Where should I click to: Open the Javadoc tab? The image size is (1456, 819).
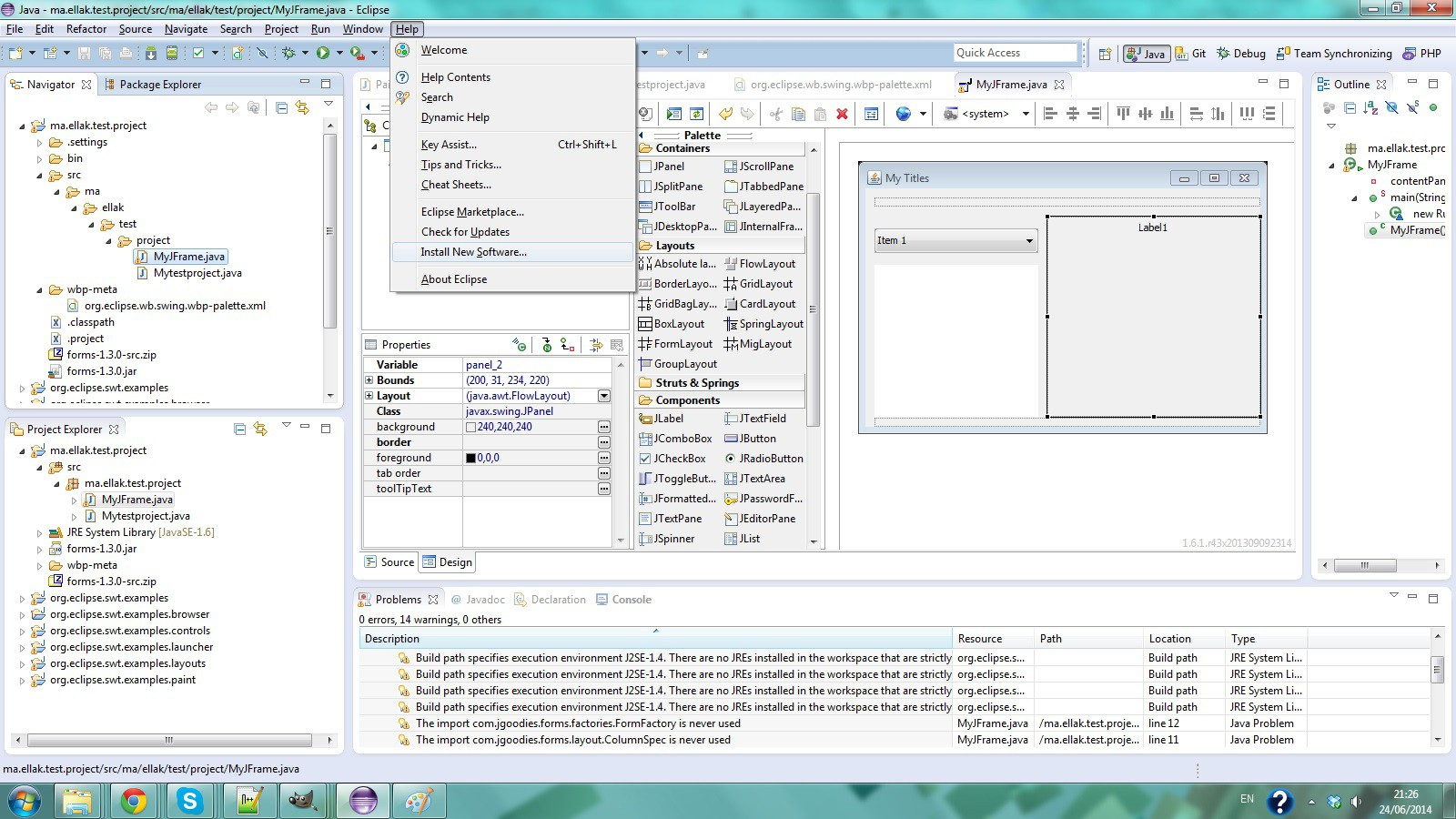pos(478,600)
